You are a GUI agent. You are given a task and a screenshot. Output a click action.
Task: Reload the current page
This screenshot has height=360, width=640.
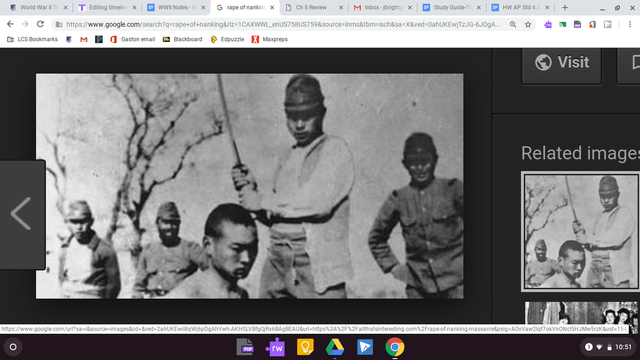[40, 24]
